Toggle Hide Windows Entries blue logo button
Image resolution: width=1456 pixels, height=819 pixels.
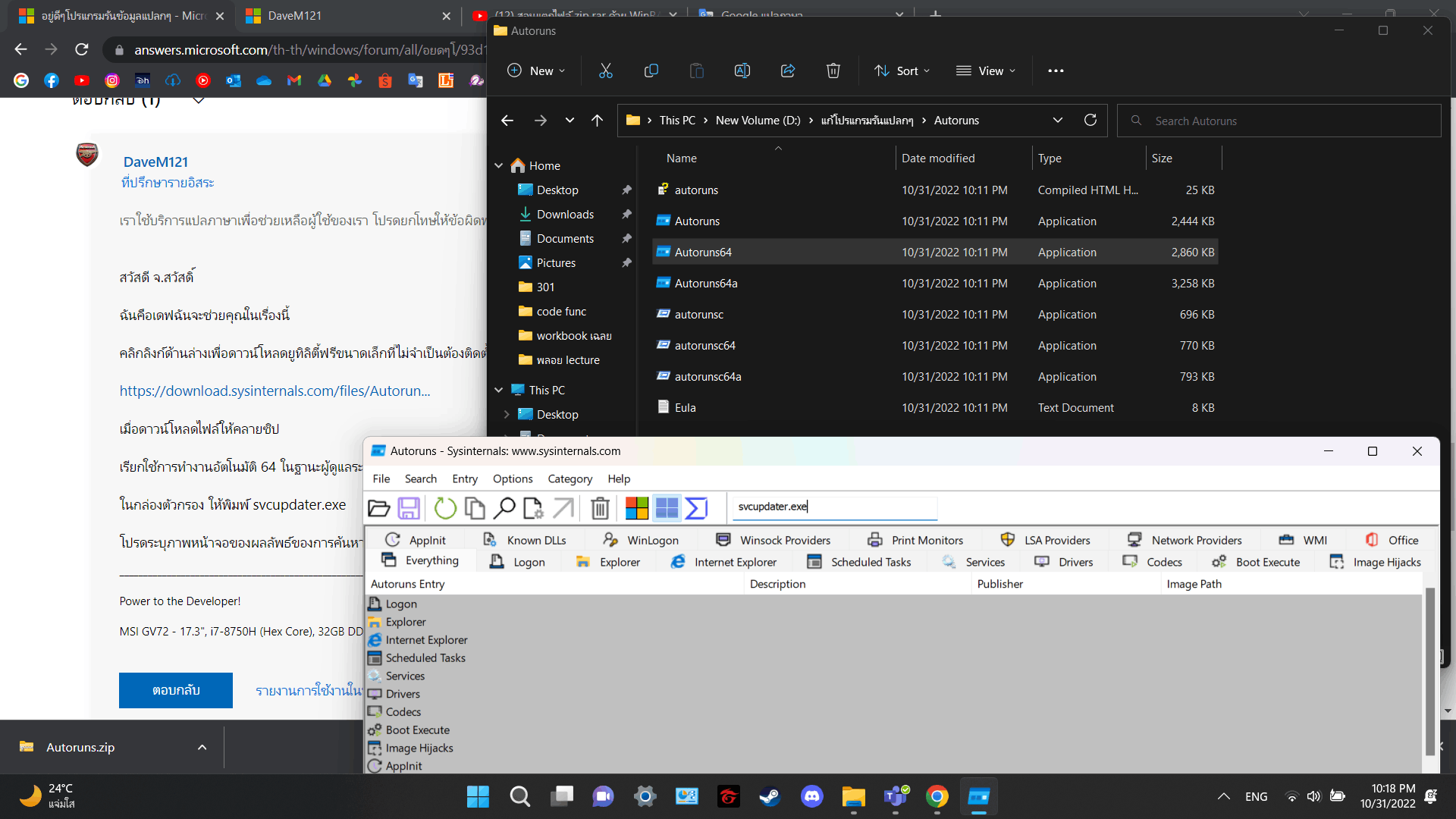point(667,508)
